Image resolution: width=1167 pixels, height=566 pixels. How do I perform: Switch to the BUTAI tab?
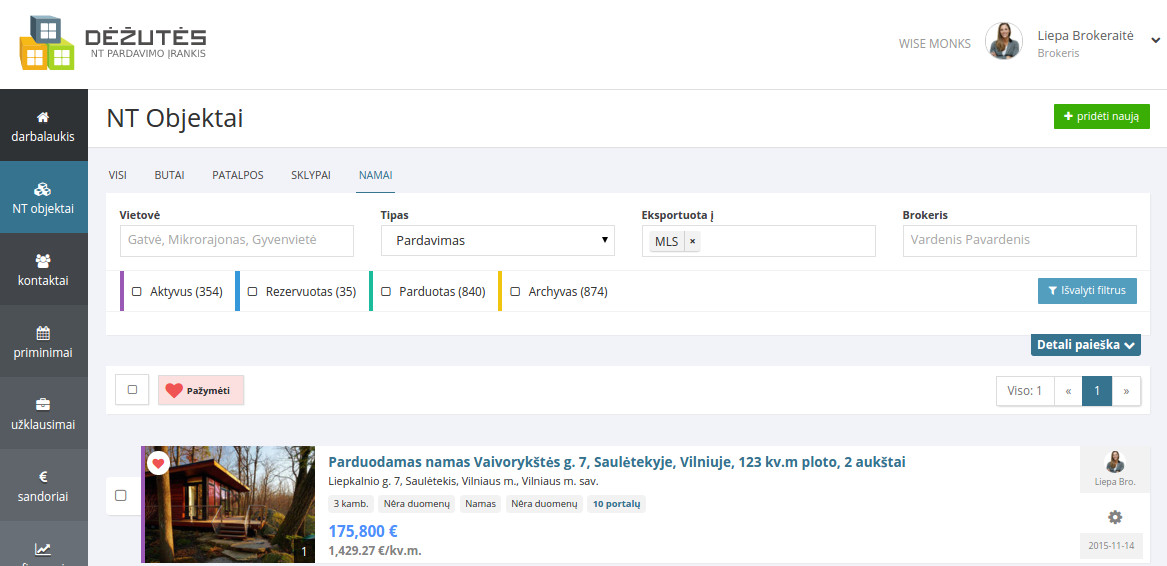[x=169, y=175]
